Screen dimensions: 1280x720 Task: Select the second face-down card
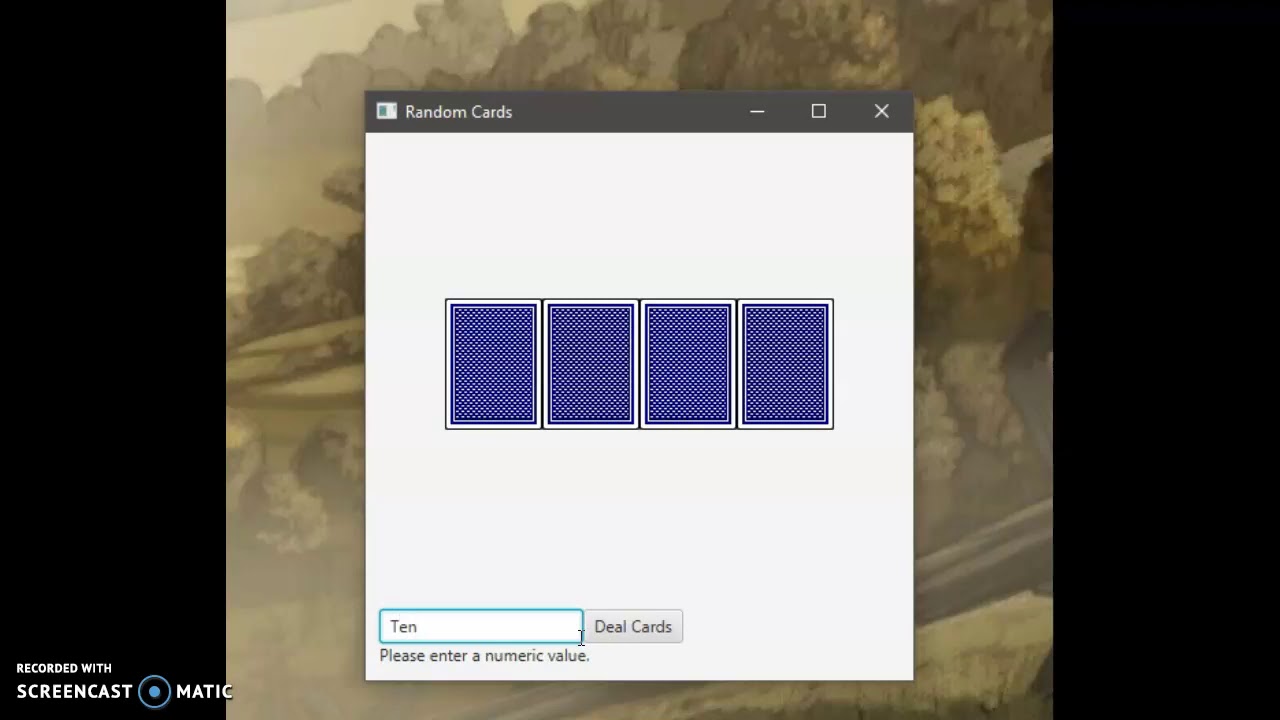point(591,364)
